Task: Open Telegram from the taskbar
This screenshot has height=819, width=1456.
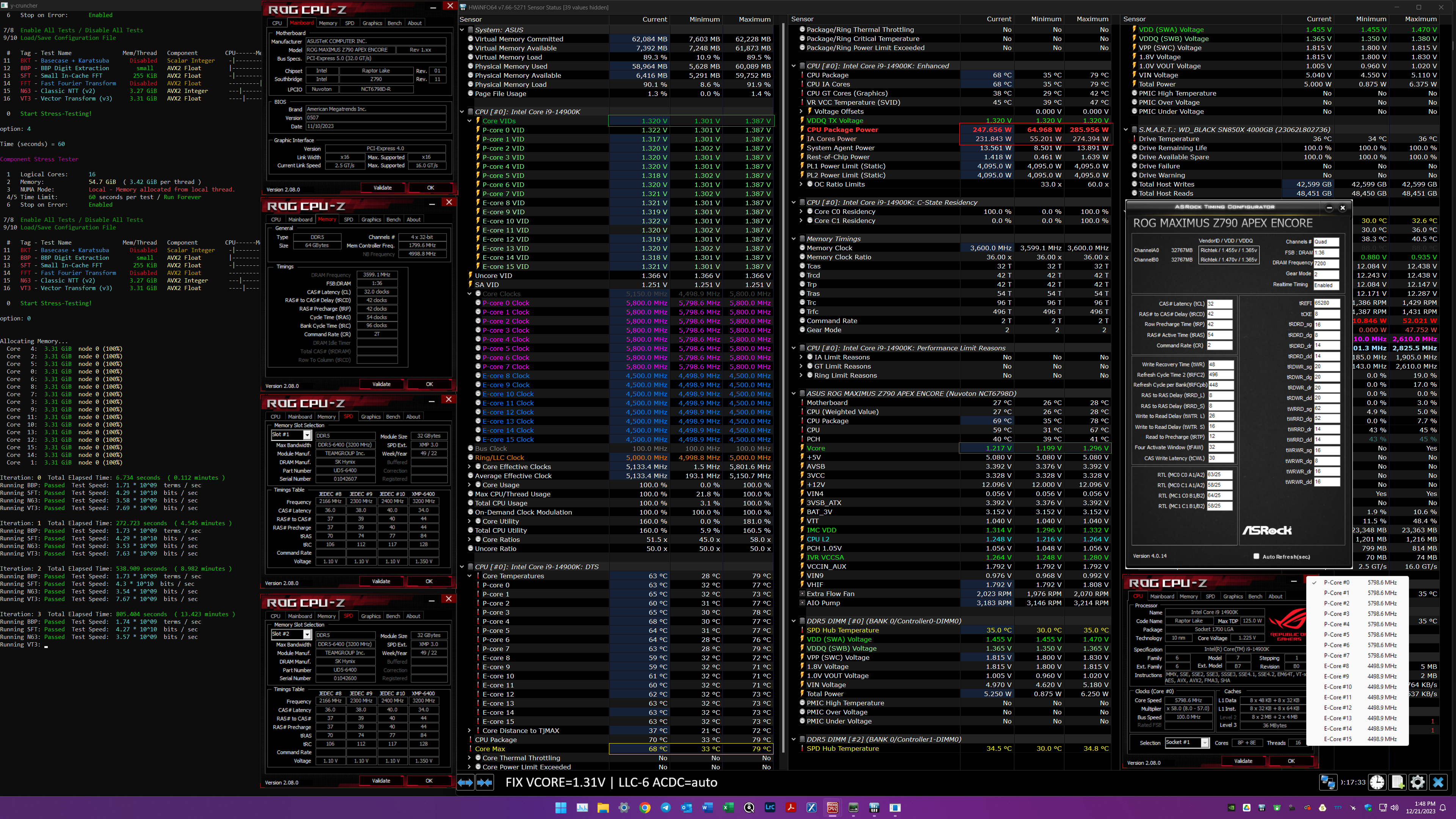Action: click(x=666, y=808)
